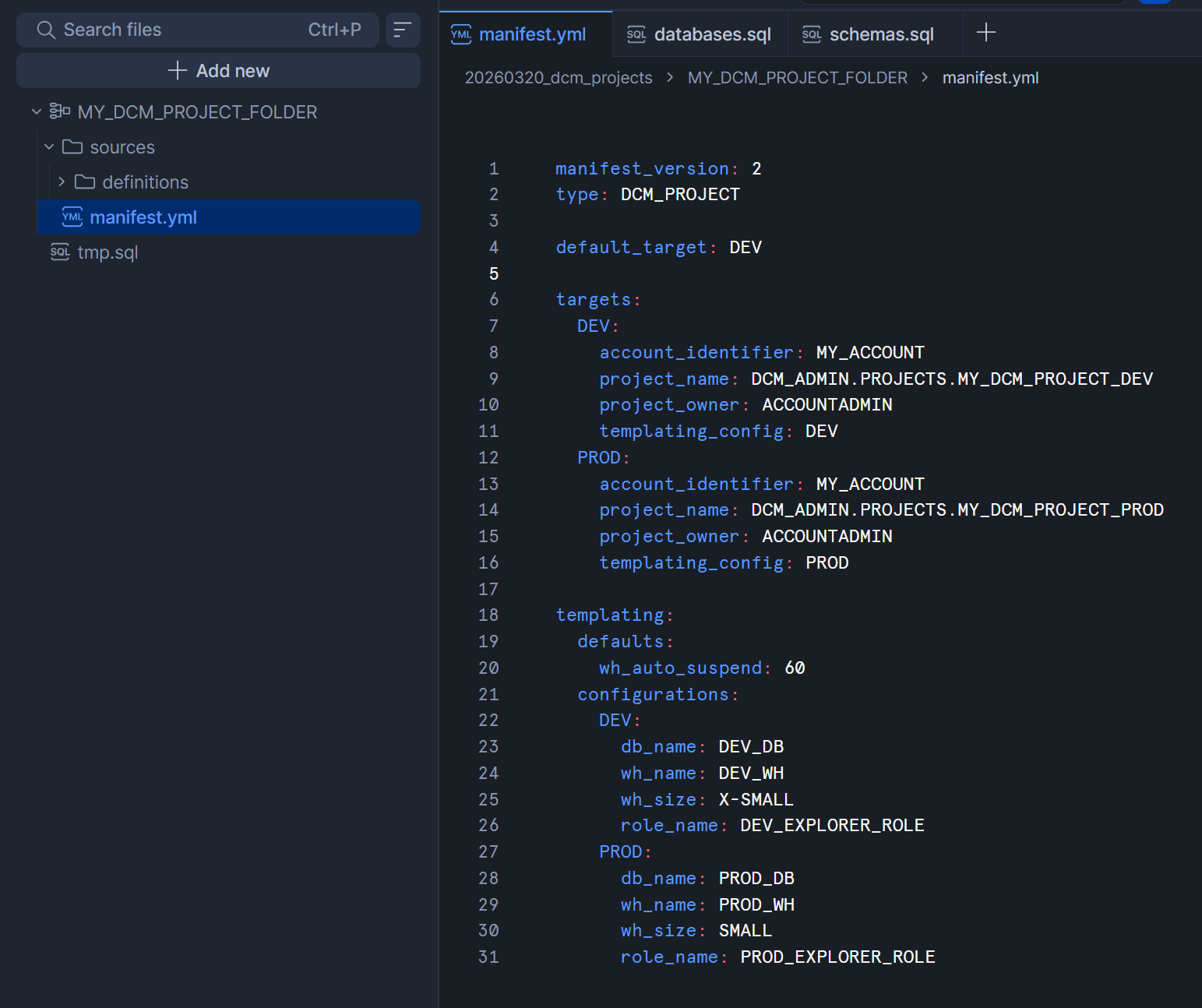Image resolution: width=1202 pixels, height=1008 pixels.
Task: Click the magnifier icon in the file search
Action: tap(46, 30)
